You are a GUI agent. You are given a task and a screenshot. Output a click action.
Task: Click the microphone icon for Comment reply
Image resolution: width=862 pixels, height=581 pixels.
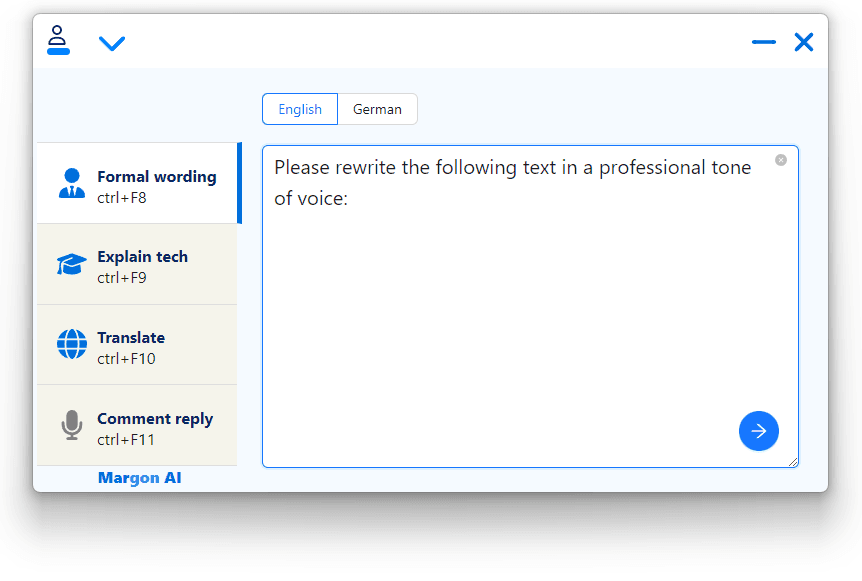[72, 425]
